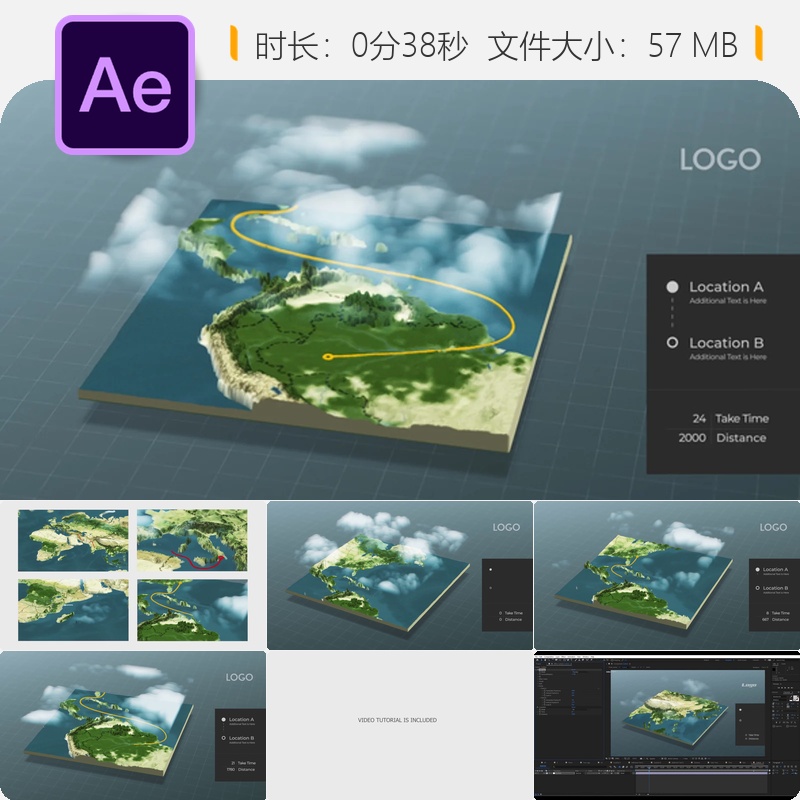The width and height of the screenshot is (800, 800).
Task: Click the LOGO placeholder in the main preview
Action: [x=720, y=158]
